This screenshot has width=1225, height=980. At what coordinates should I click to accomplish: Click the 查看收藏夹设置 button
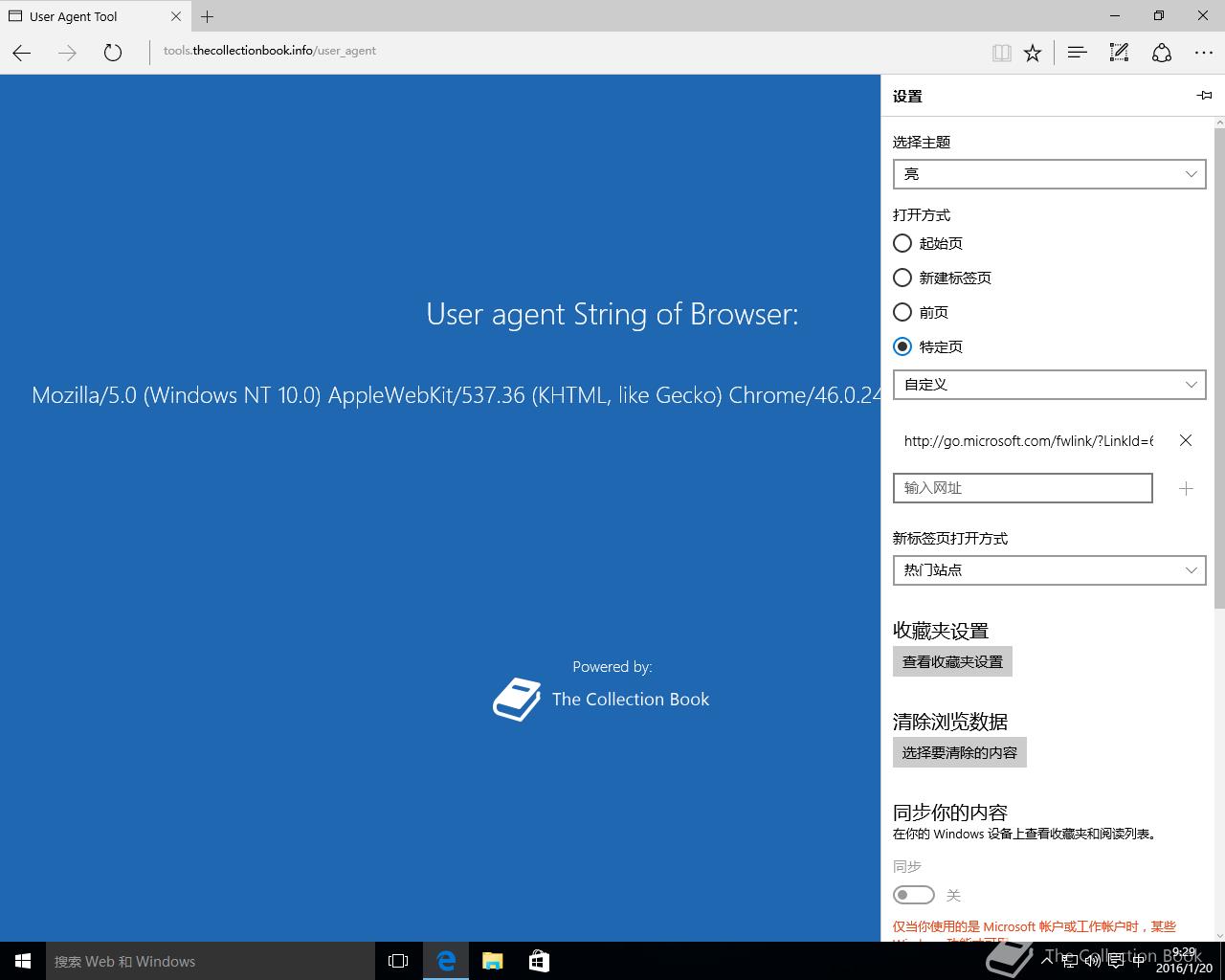pos(952,661)
